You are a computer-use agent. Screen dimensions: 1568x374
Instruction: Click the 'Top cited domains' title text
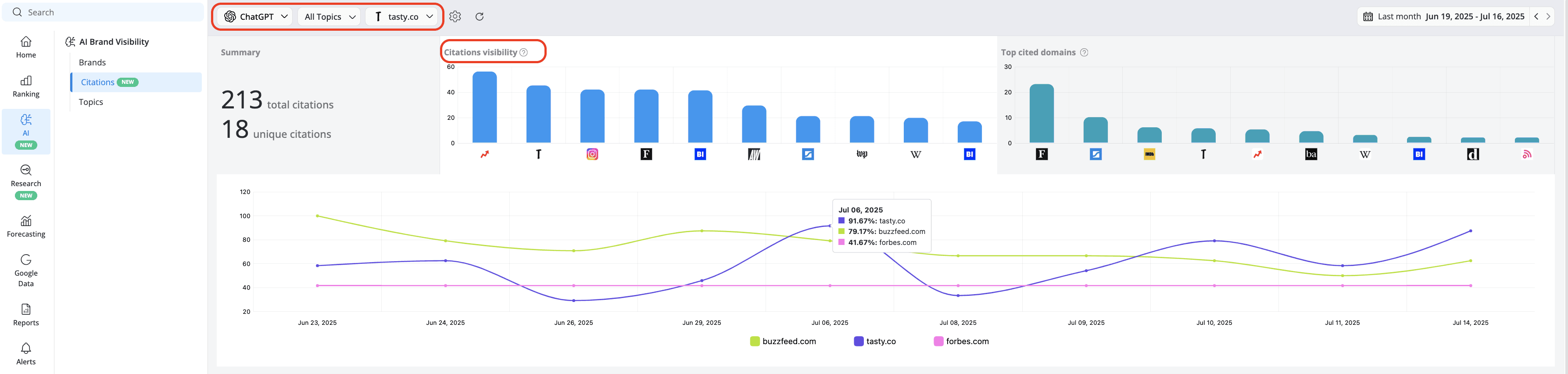click(1038, 52)
